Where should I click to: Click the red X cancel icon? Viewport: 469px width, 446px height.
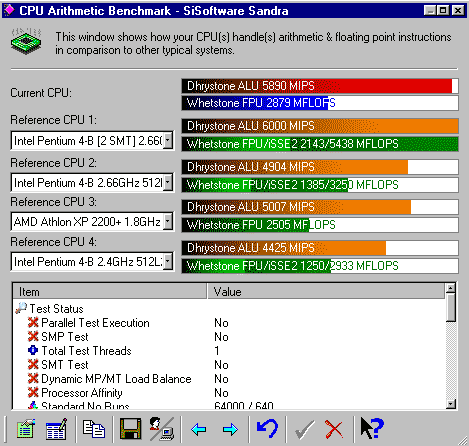(334, 429)
